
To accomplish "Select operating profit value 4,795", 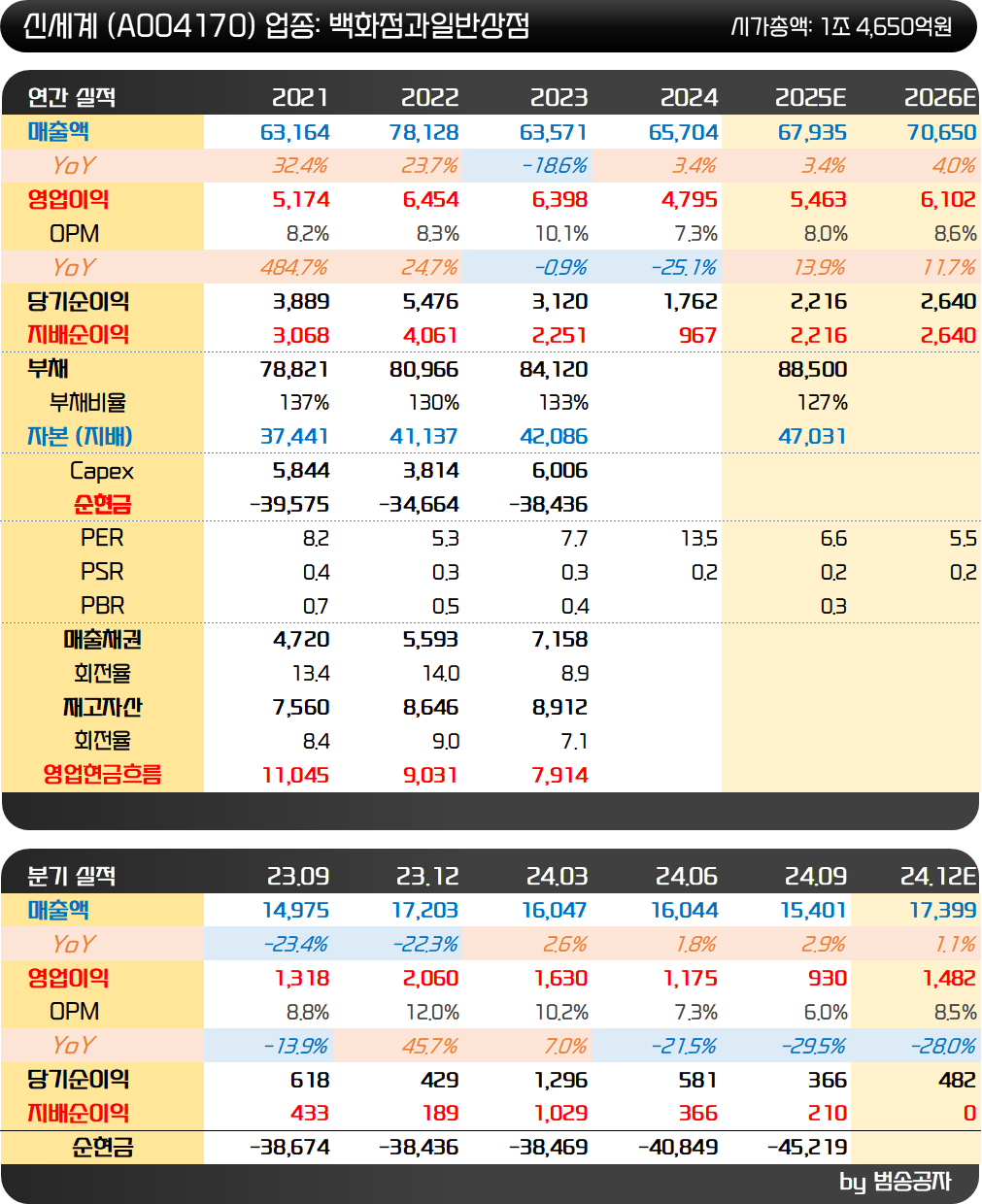I will pyautogui.click(x=690, y=200).
